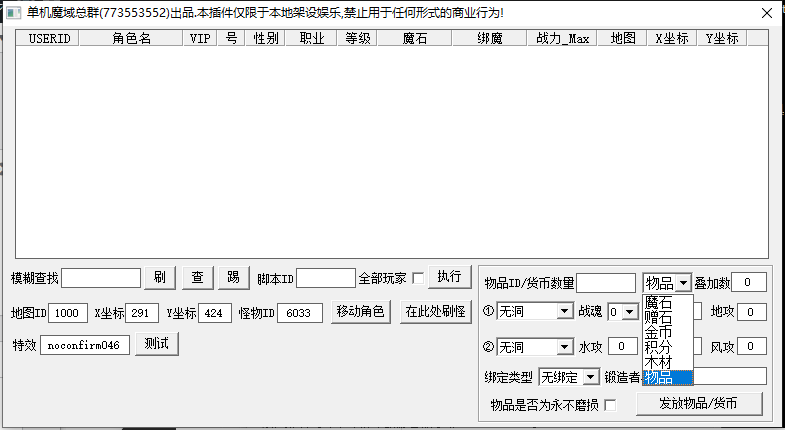Click the 地图 column header
This screenshot has height=430, width=785.
tap(622, 39)
